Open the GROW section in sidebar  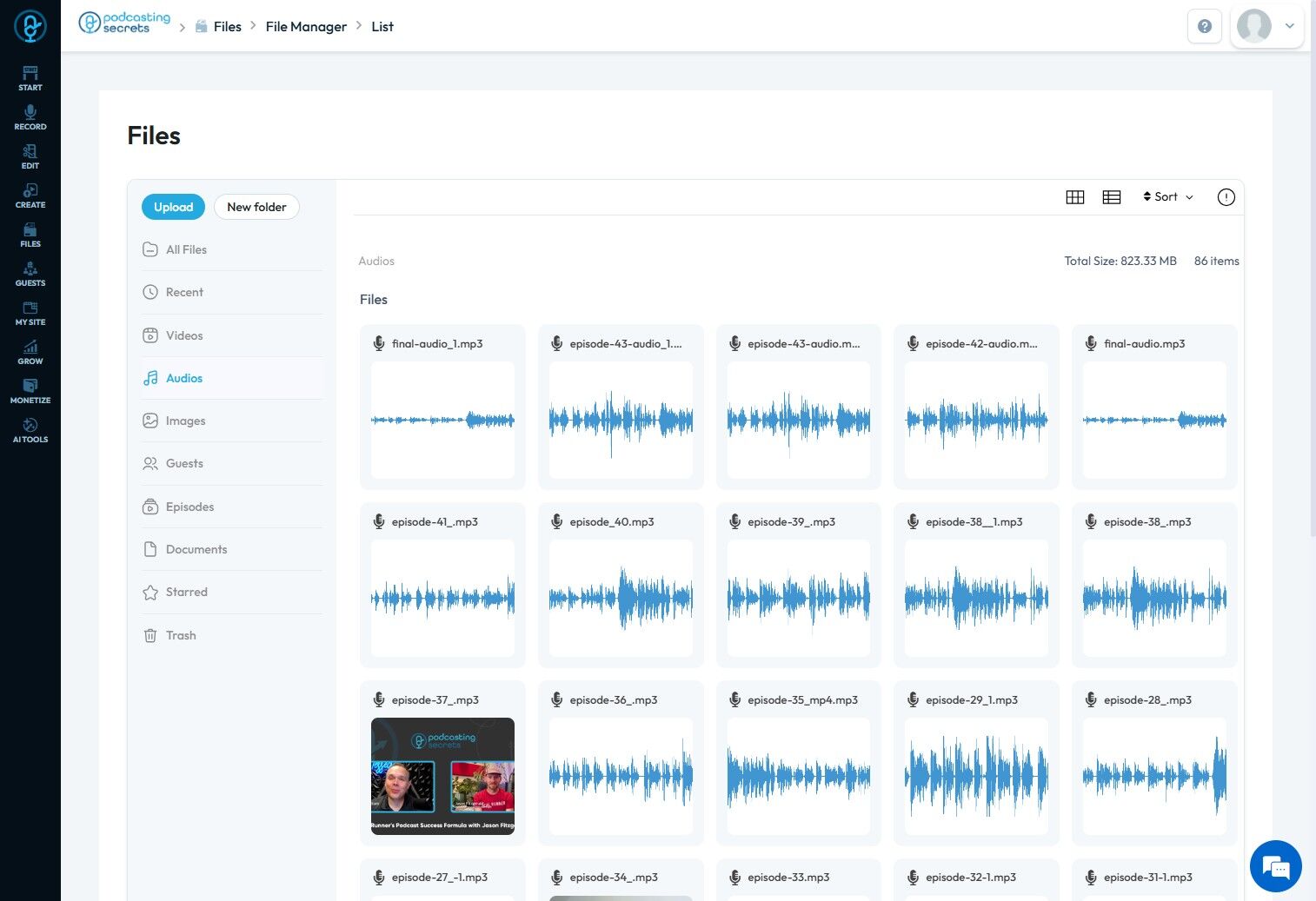(30, 352)
